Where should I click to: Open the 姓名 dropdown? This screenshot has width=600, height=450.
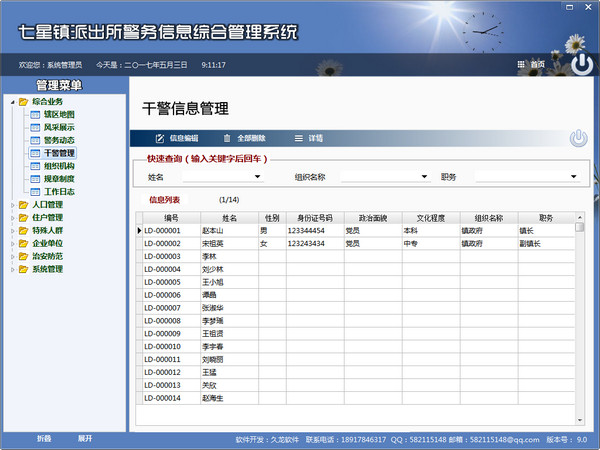click(x=257, y=177)
